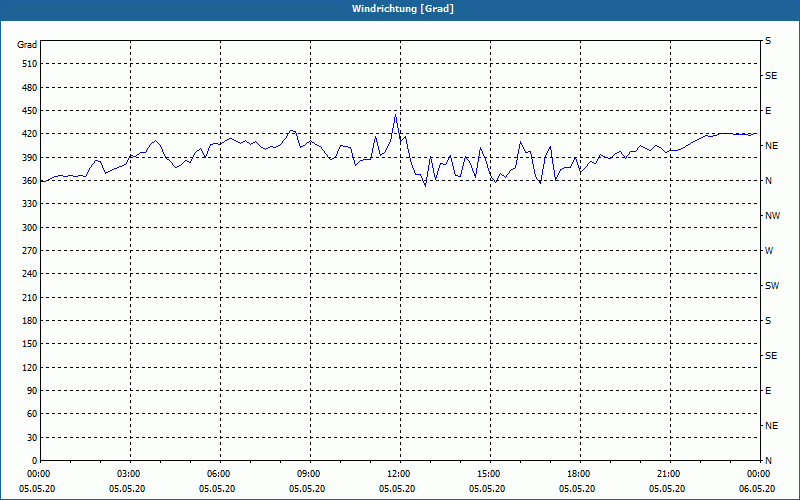This screenshot has width=800, height=500.
Task: Click the S compass label level with 180
Action: coord(768,321)
